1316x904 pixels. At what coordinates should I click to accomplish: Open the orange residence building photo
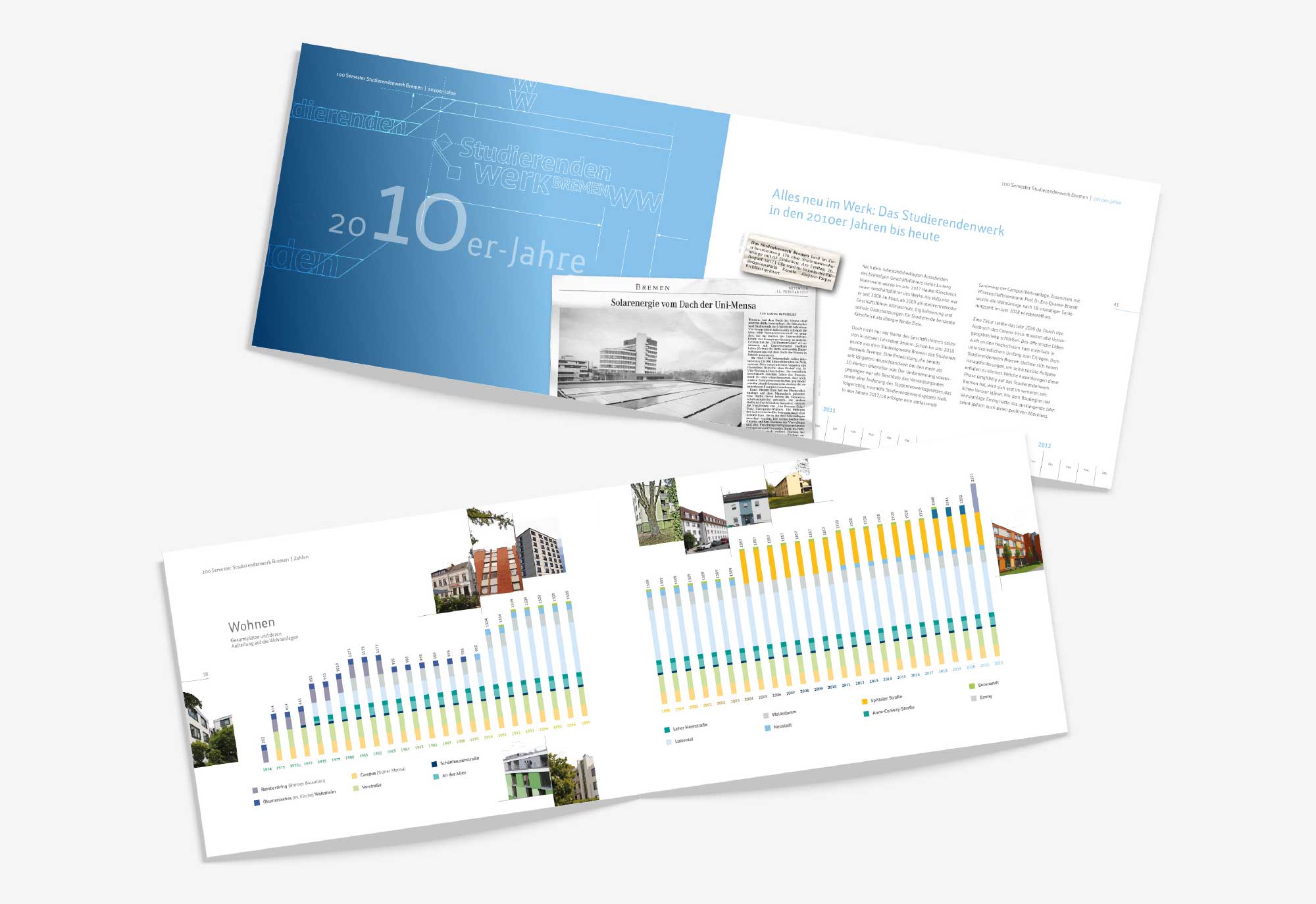[1018, 548]
